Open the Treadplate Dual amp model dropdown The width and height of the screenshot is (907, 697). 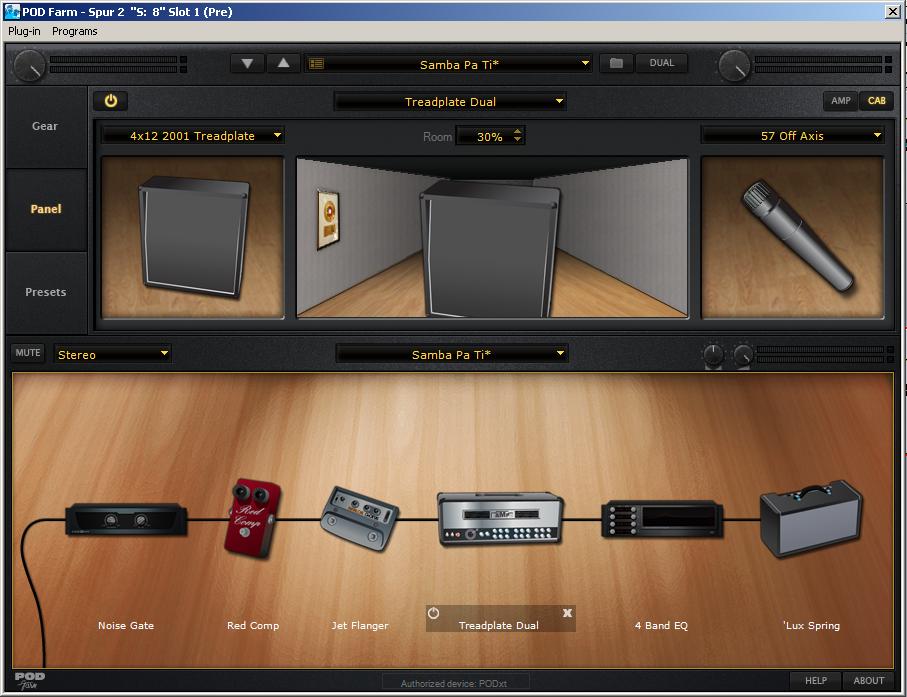coord(450,102)
